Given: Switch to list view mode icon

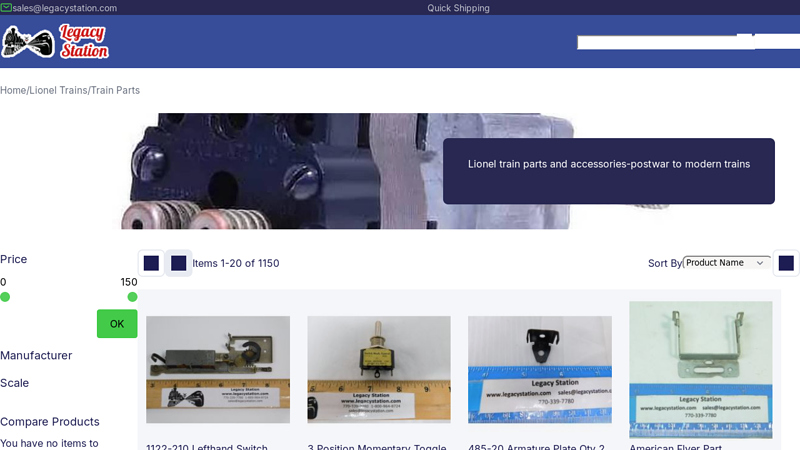Looking at the screenshot, I should [x=179, y=263].
